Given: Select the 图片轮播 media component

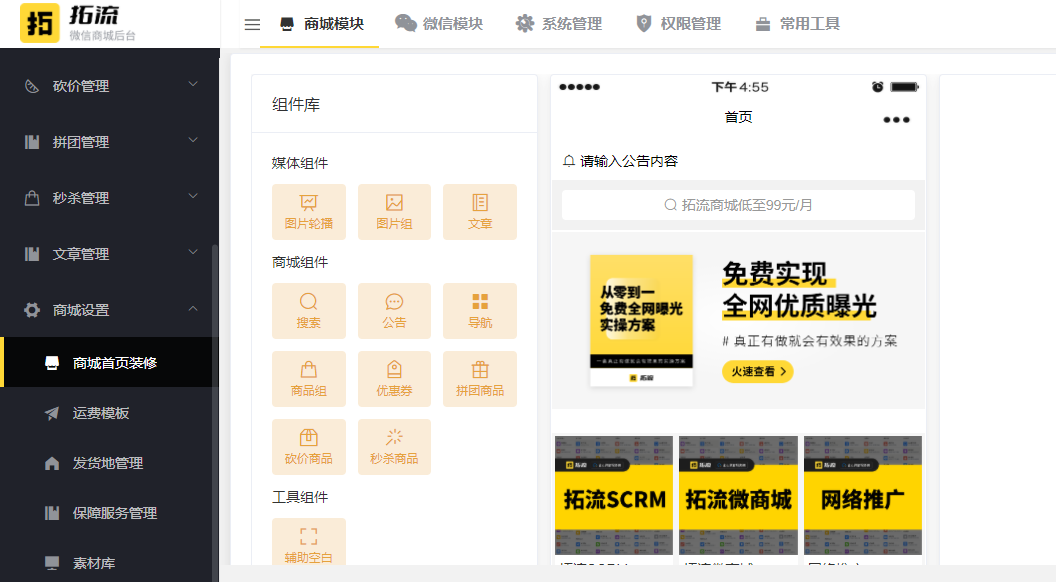Looking at the screenshot, I should click(309, 211).
